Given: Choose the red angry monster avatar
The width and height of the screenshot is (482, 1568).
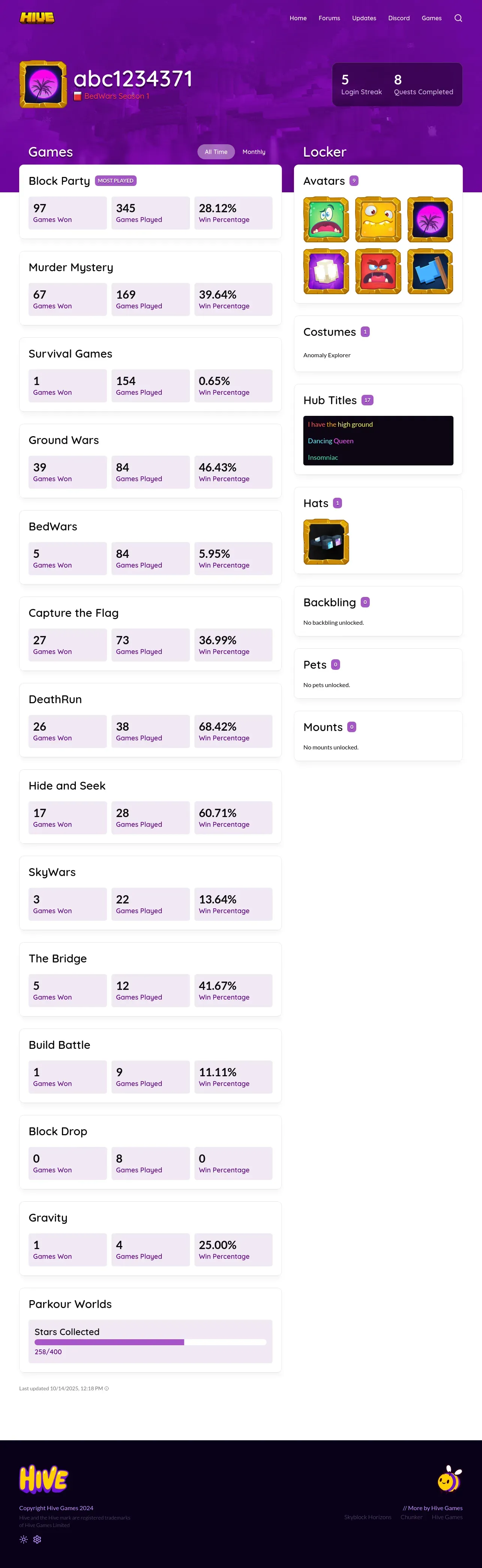Looking at the screenshot, I should pyautogui.click(x=378, y=272).
